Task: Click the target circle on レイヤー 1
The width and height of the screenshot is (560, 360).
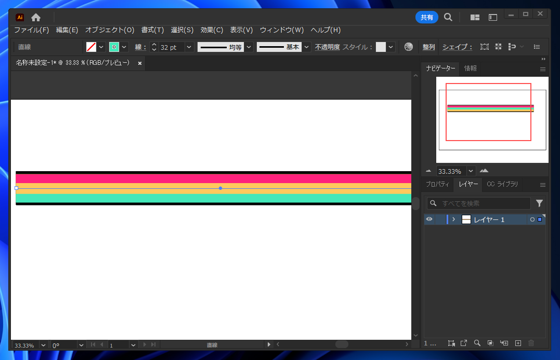Action: click(532, 220)
